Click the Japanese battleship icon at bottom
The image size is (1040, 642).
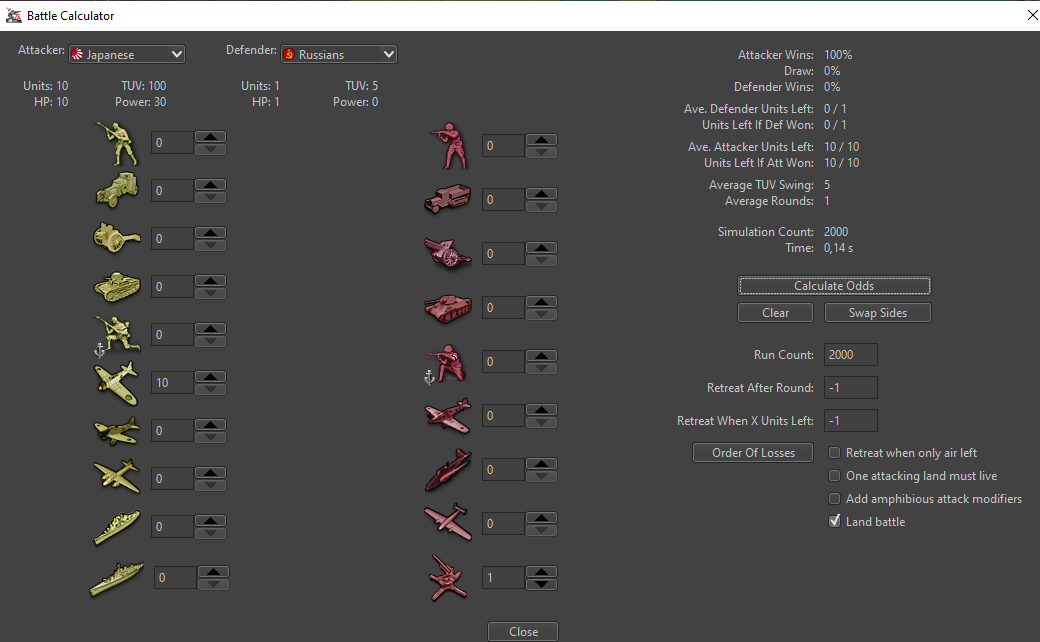click(x=116, y=577)
